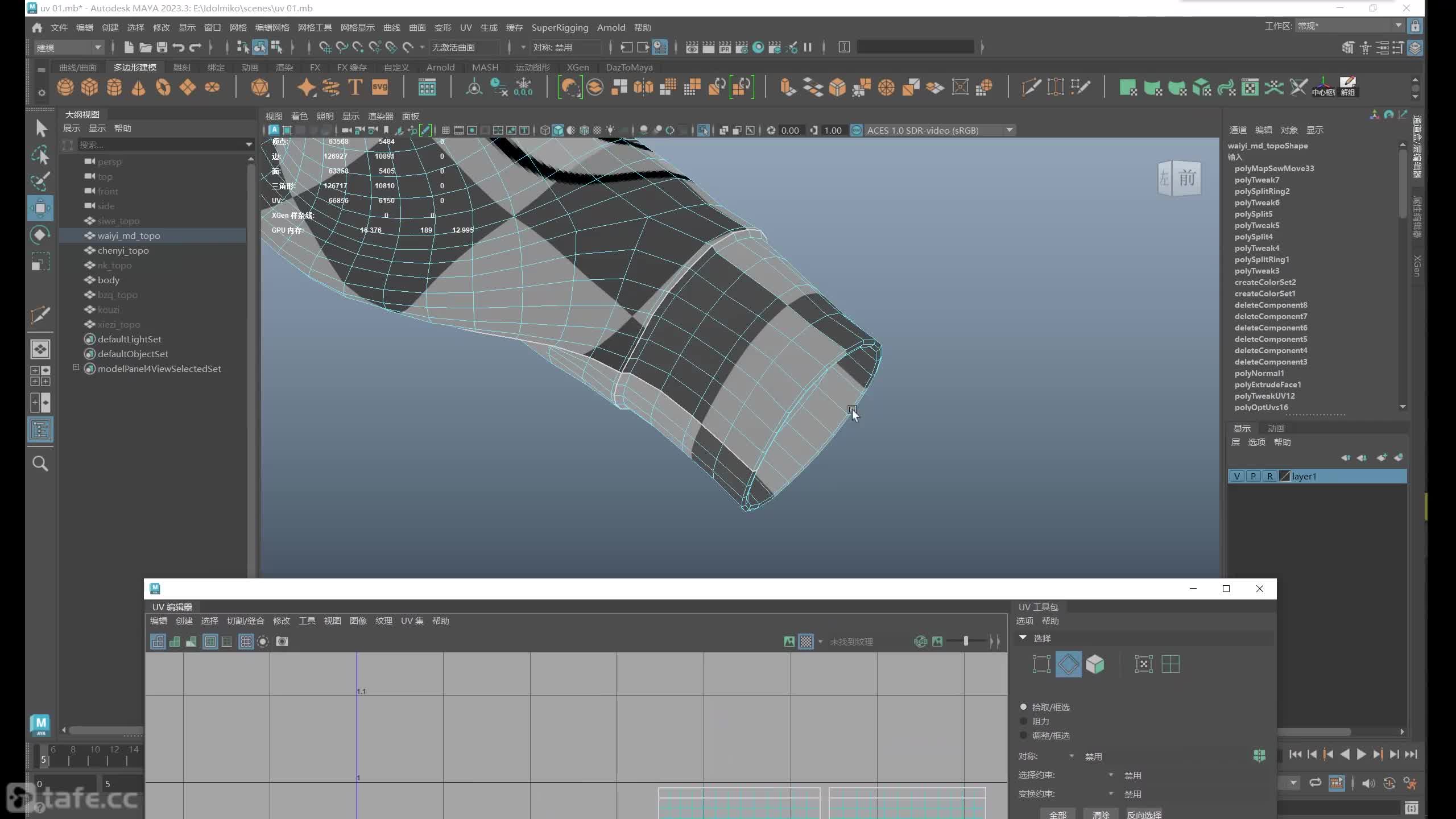This screenshot has height=819, width=1456.
Task: Click the UV editor snapshot camera icon
Action: point(282,642)
